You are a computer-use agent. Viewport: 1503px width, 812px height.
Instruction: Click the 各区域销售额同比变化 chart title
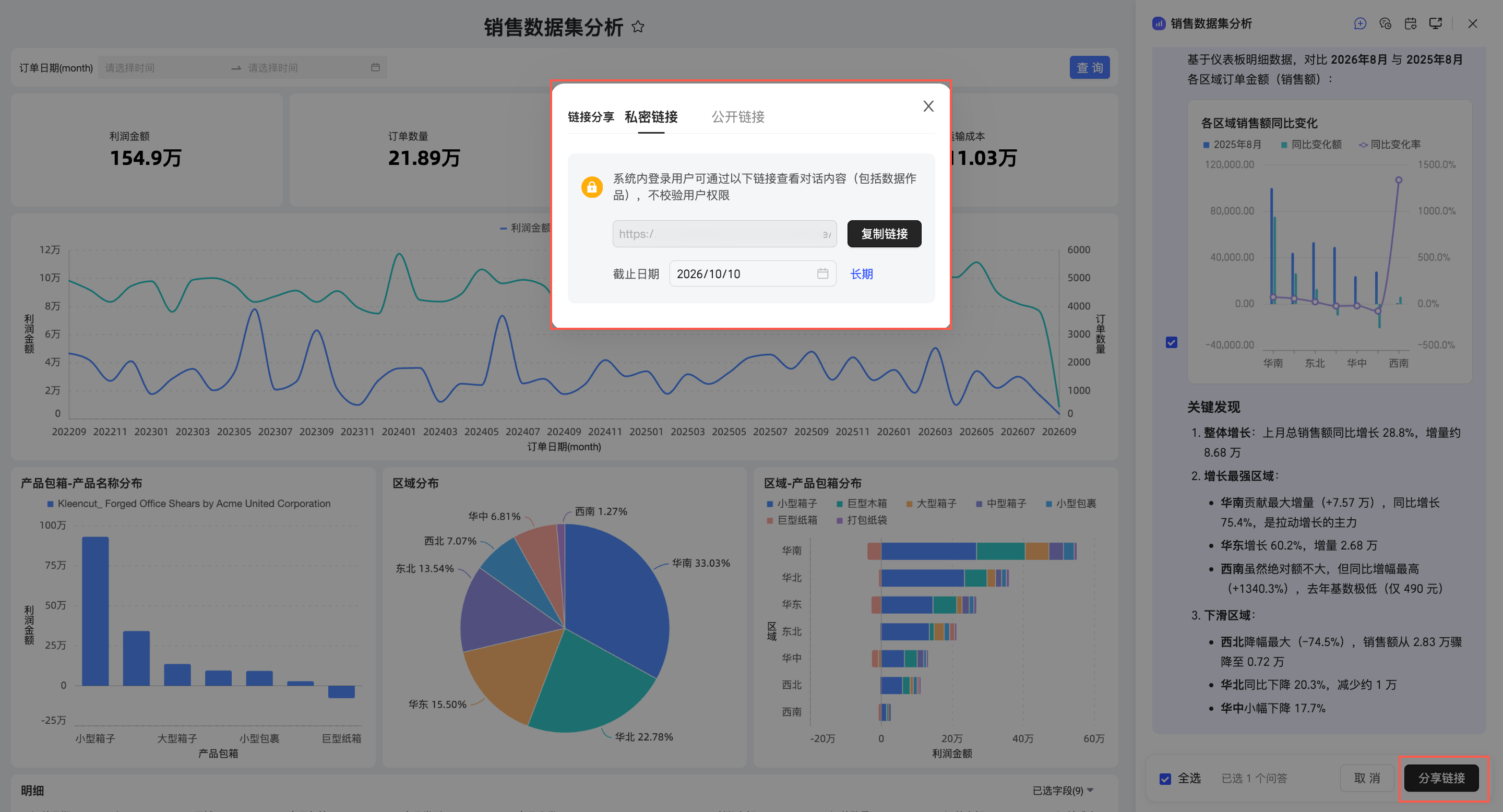coord(1259,123)
